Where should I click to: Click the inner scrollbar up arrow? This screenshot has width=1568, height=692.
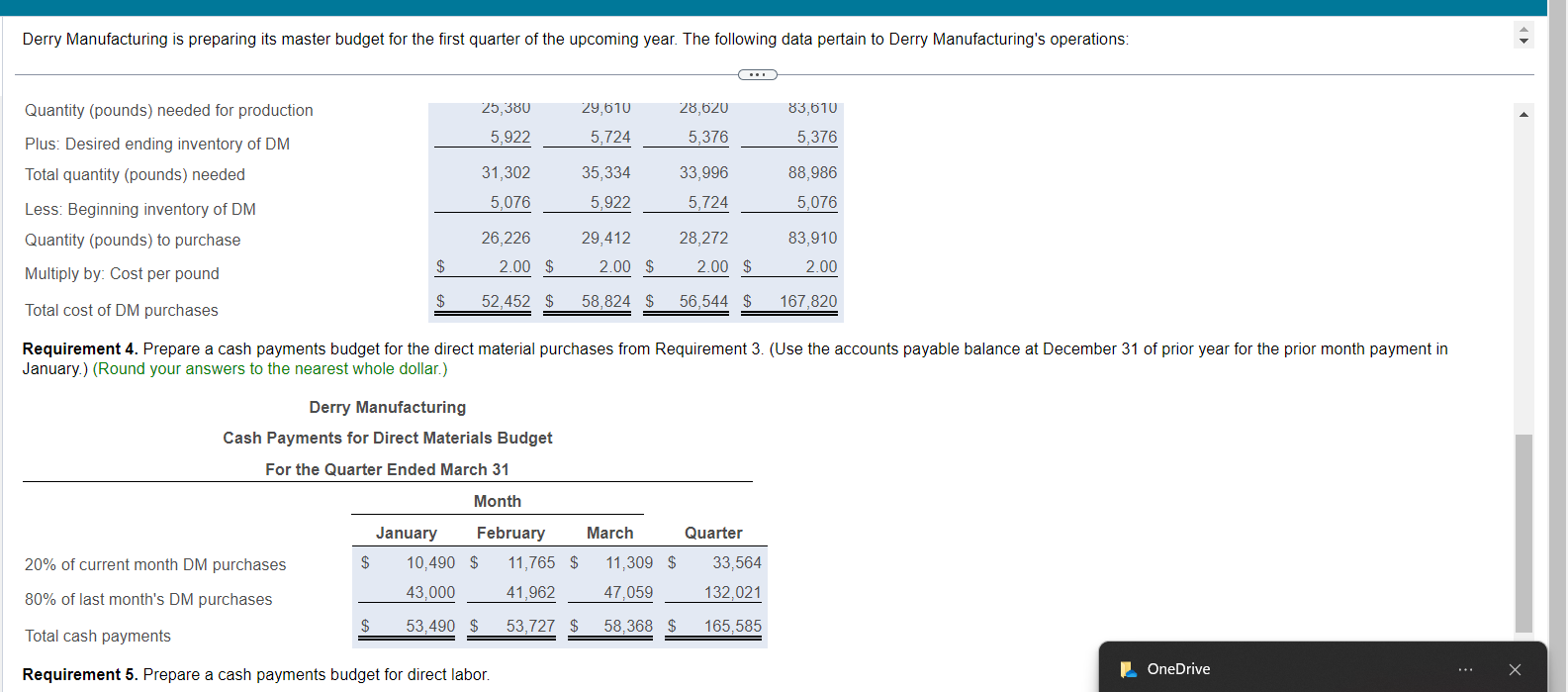point(1523,114)
